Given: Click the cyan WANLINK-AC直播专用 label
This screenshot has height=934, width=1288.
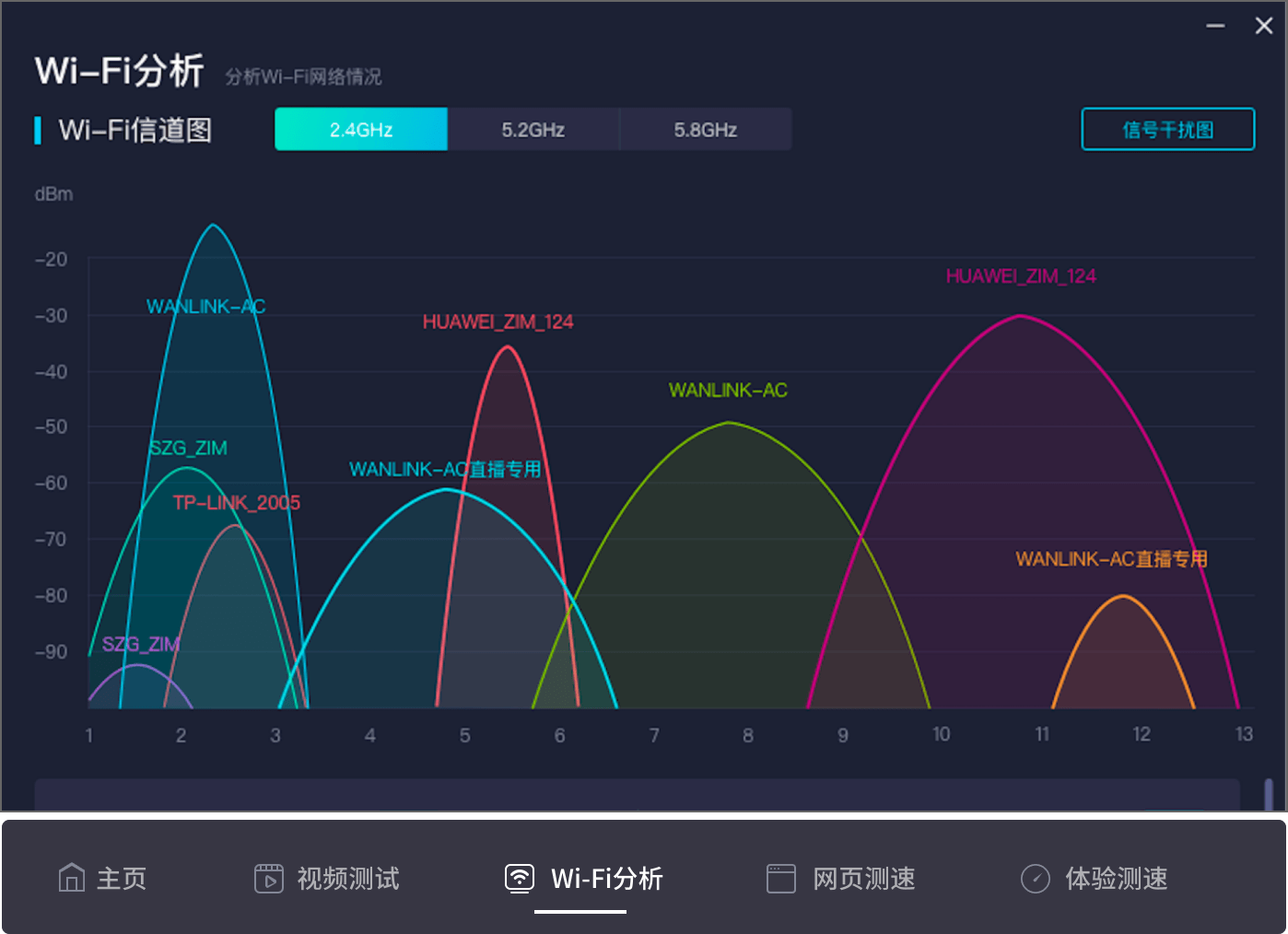Looking at the screenshot, I should pos(445,470).
